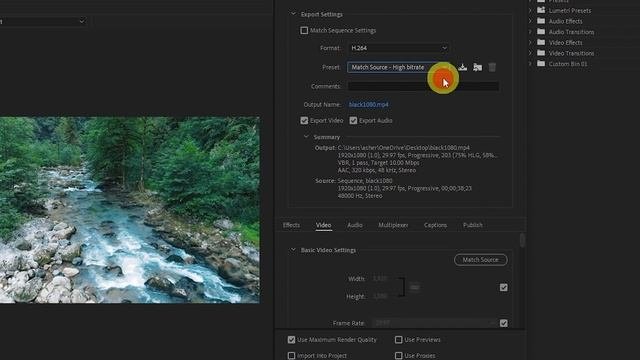Click the export settings vertical scrollbar
The height and width of the screenshot is (360, 640).
[522, 240]
